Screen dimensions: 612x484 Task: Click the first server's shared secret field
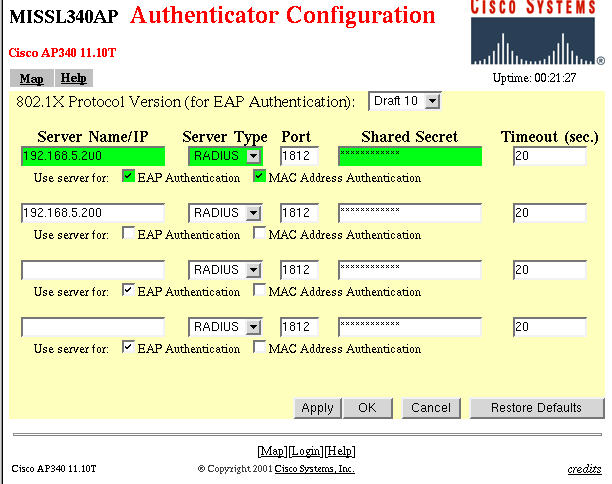410,156
